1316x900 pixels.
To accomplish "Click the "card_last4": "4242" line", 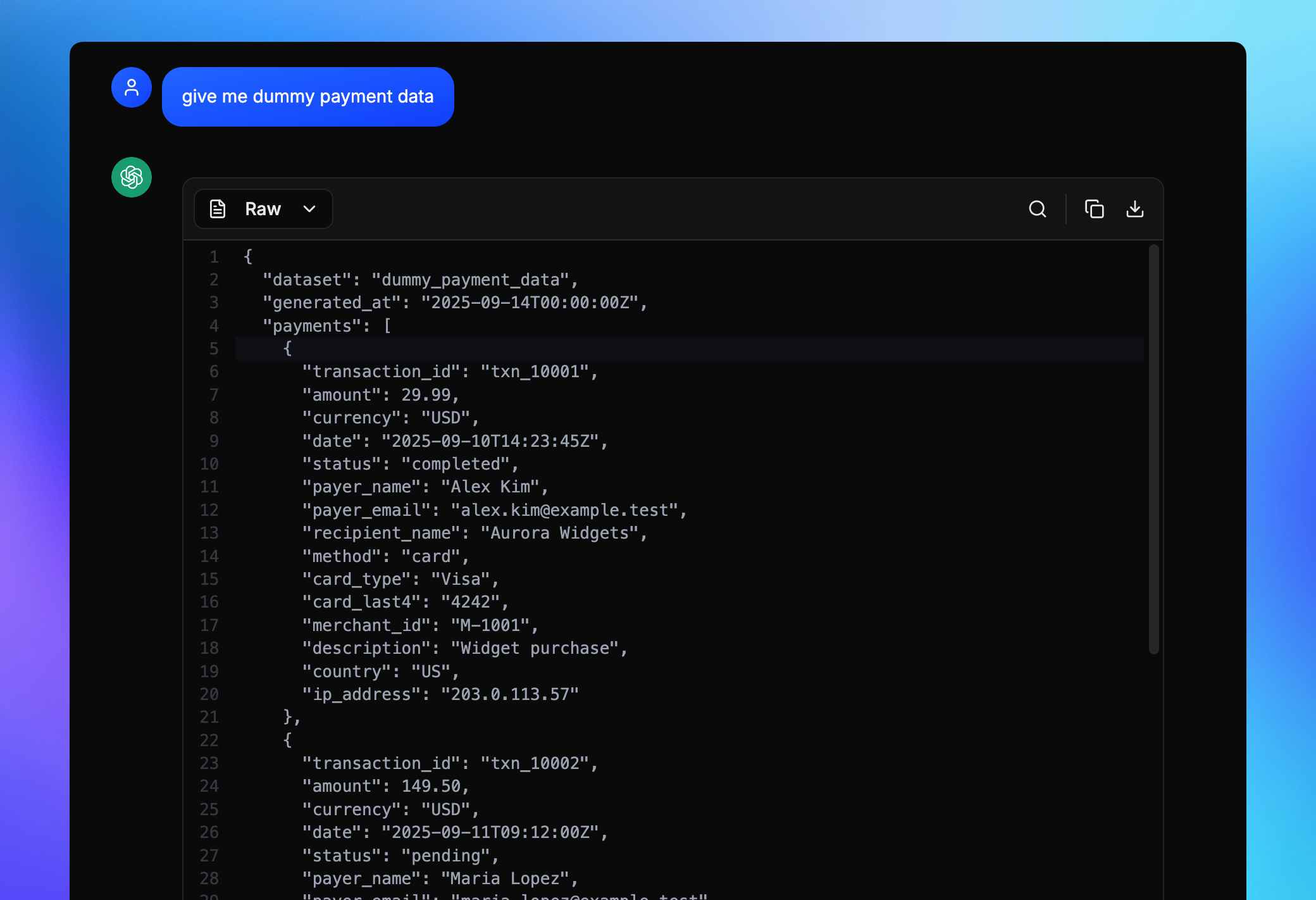I will click(405, 602).
